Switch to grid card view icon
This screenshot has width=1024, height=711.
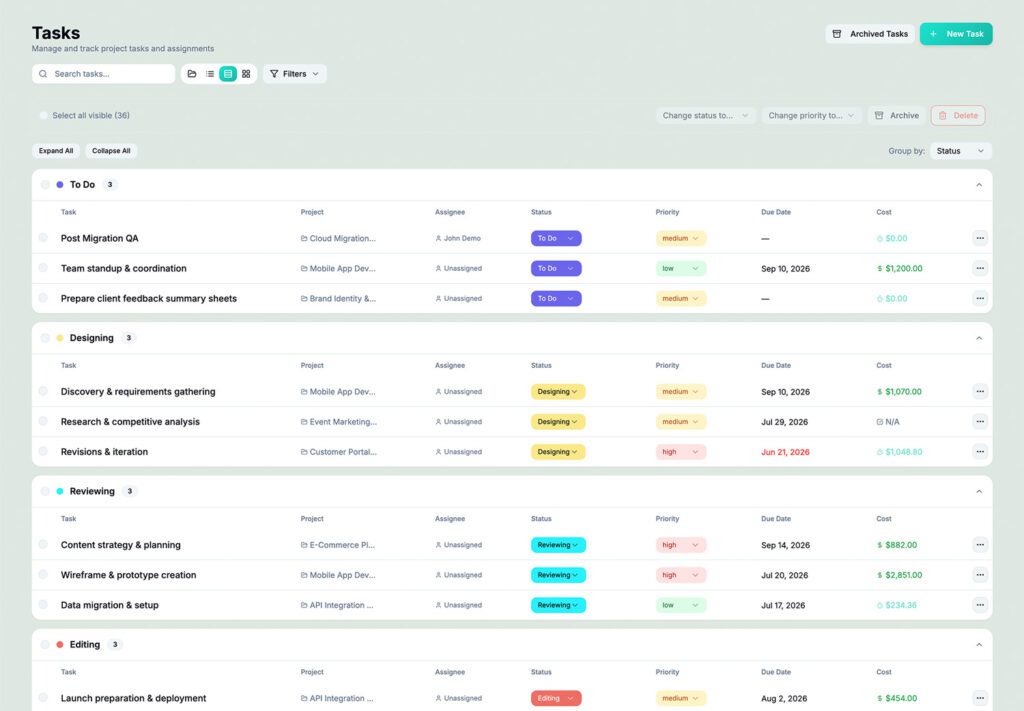[x=246, y=74]
